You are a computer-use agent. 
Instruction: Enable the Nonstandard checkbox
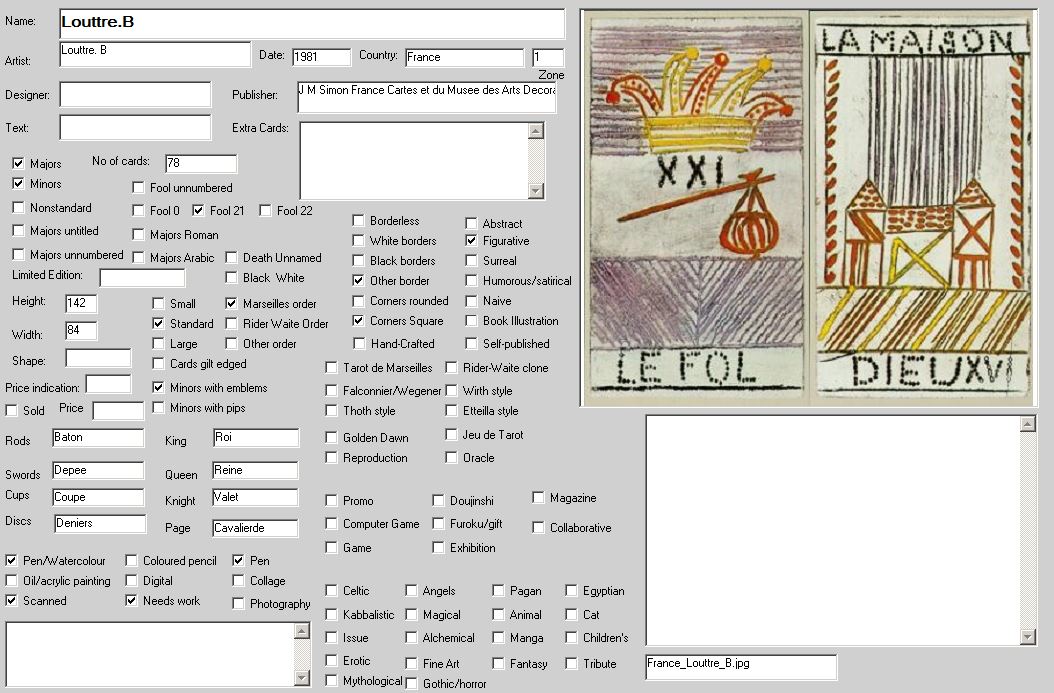tap(19, 208)
